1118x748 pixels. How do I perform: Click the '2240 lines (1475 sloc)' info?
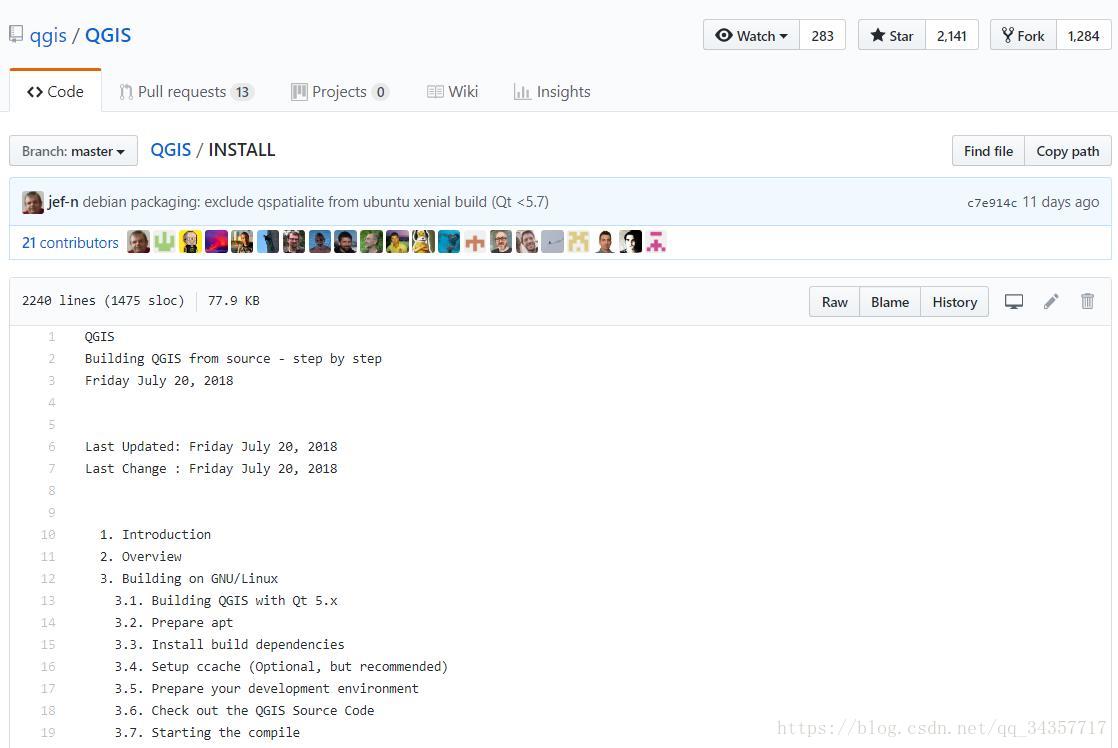pyautogui.click(x=103, y=301)
